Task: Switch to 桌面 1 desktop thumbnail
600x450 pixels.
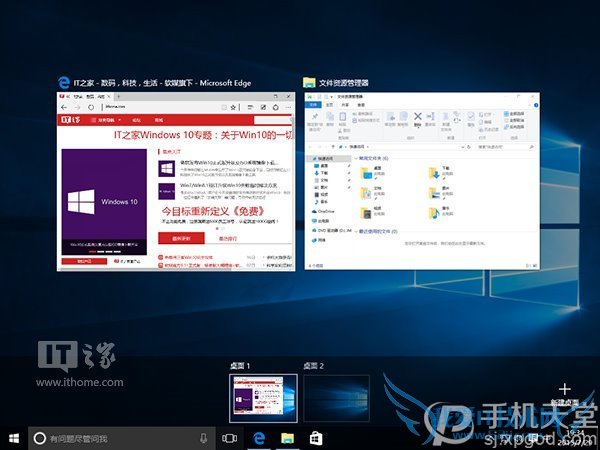Action: tap(263, 398)
